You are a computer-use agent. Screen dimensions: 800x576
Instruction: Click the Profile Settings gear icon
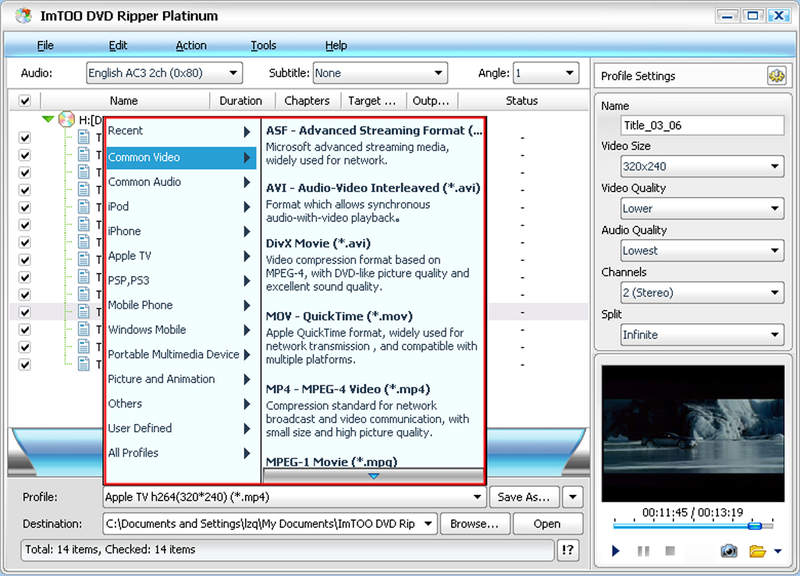click(775, 76)
